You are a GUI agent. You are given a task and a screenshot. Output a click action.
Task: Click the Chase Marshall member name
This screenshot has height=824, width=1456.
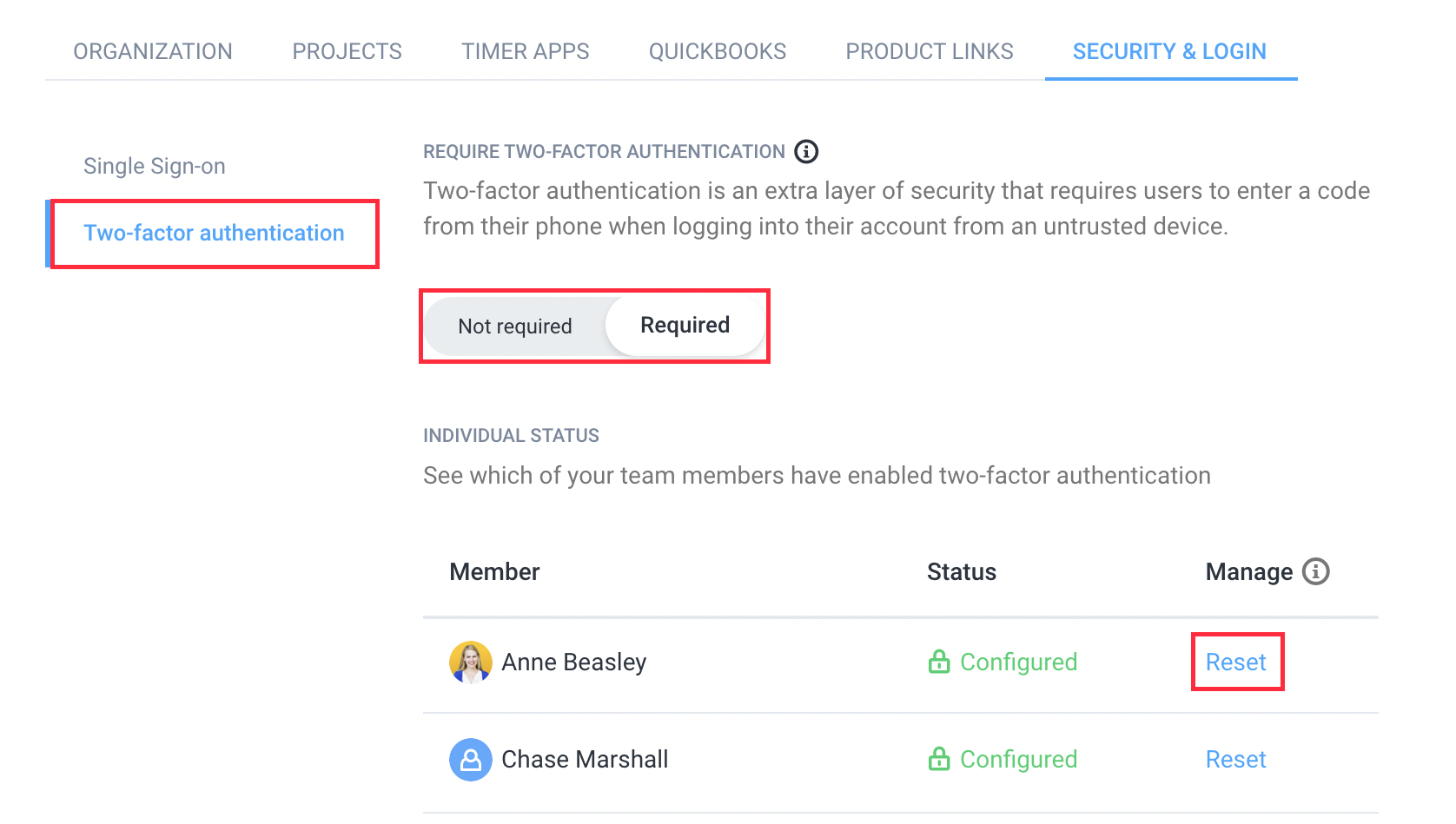coord(585,760)
